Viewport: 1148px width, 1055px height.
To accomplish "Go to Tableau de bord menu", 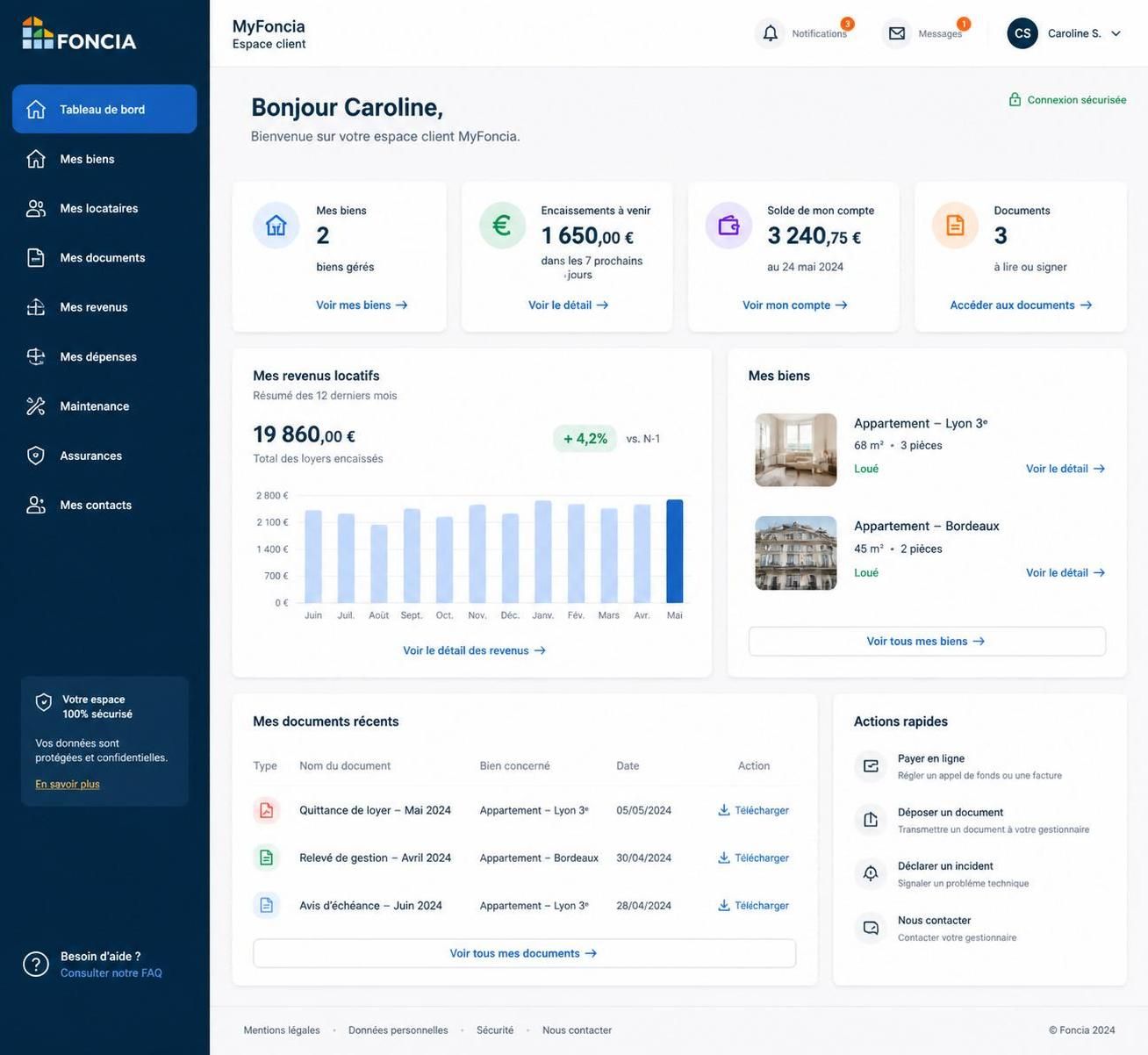I will (x=104, y=109).
